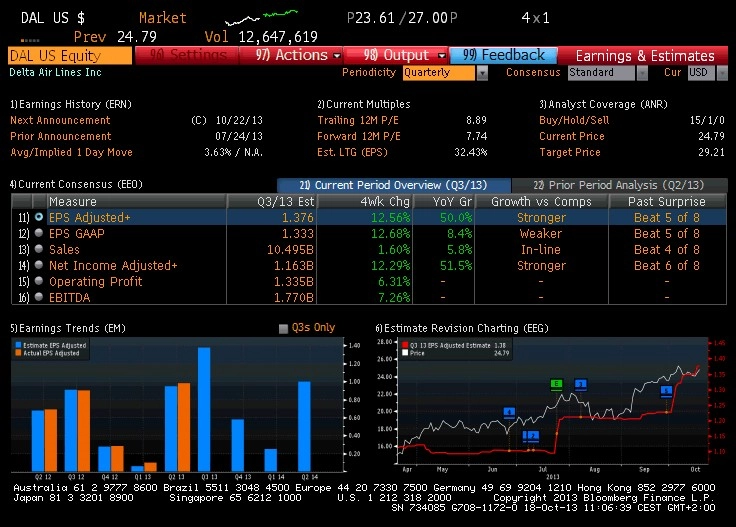
Task: Click revision marker 3 on the chart
Action: [x=581, y=384]
